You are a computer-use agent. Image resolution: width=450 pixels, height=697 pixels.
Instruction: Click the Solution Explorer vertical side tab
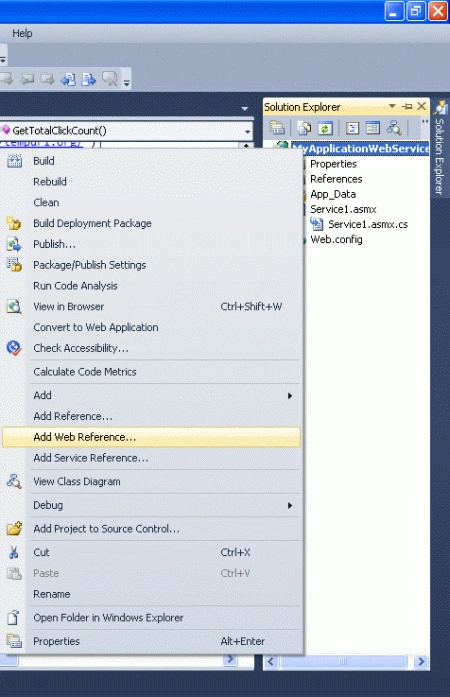click(440, 149)
